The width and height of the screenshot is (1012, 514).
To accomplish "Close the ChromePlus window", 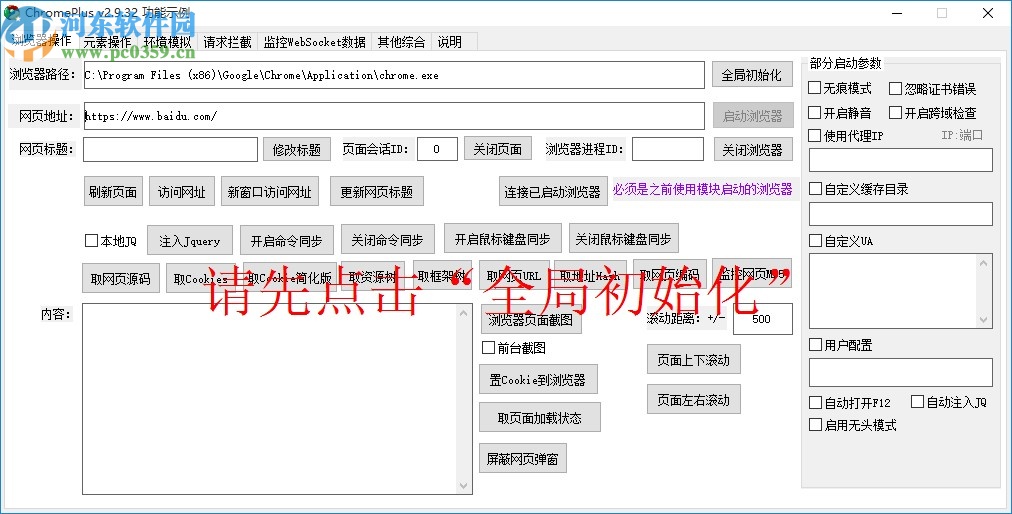I will (x=988, y=13).
